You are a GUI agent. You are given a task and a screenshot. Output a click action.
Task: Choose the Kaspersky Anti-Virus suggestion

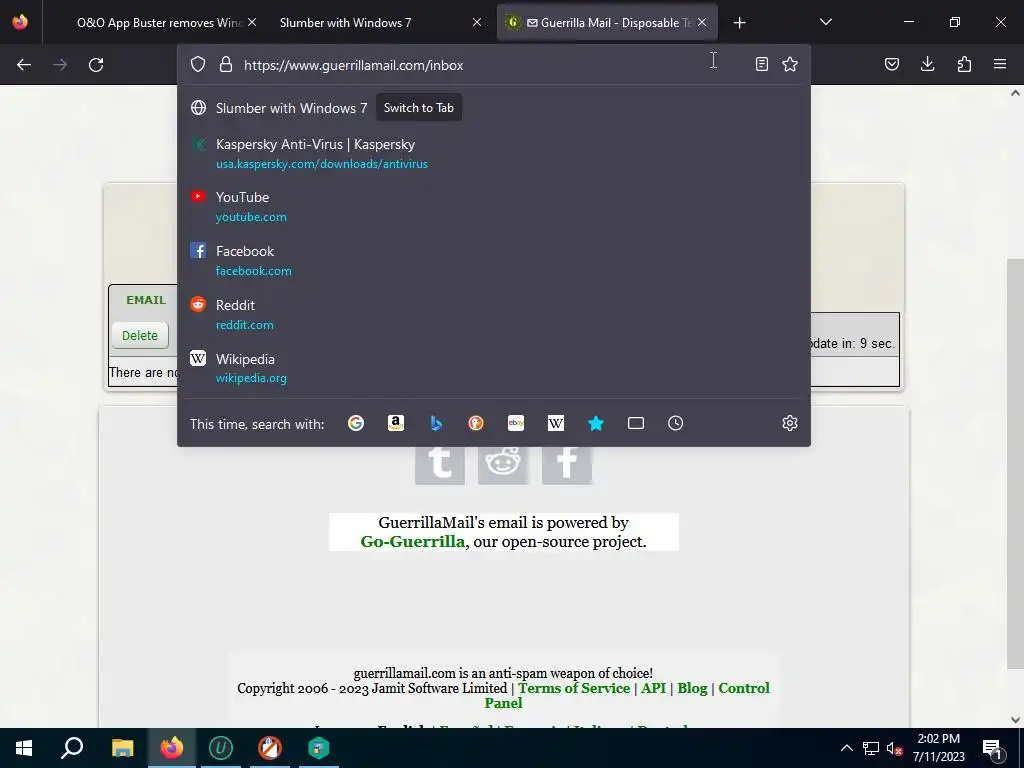494,153
